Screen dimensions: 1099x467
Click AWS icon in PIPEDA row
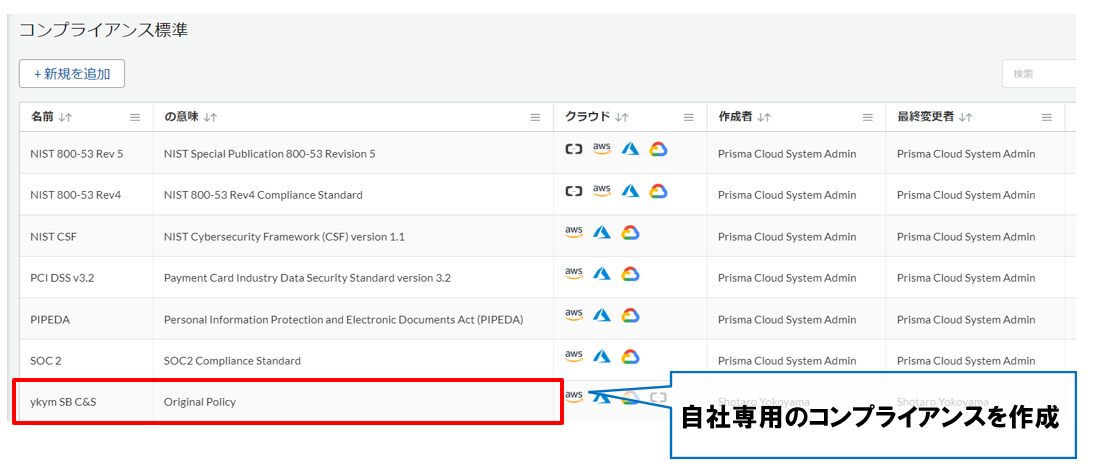pos(574,315)
